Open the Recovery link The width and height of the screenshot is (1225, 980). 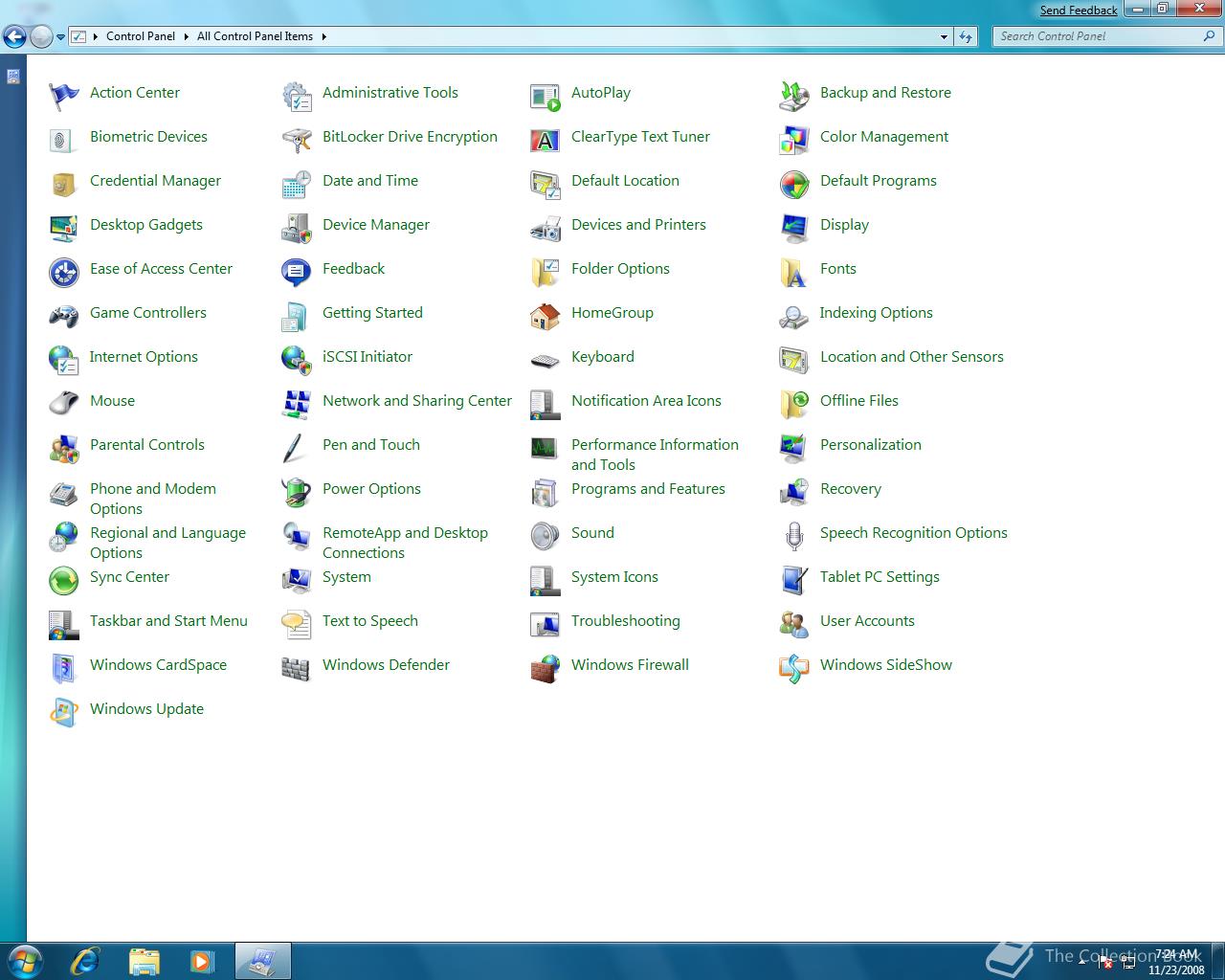851,488
